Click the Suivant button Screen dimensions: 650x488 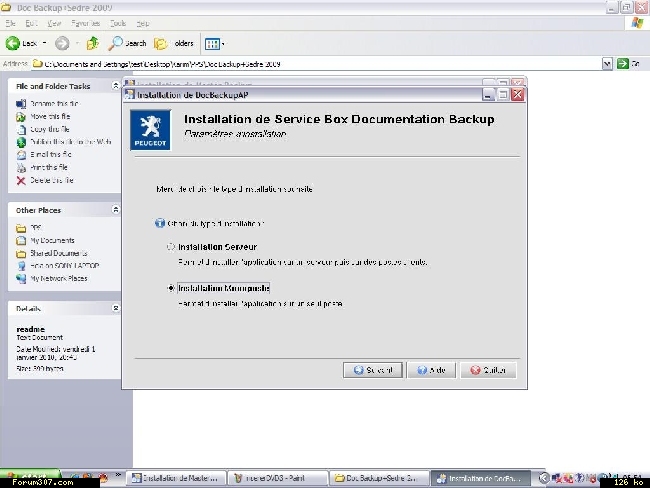(373, 370)
